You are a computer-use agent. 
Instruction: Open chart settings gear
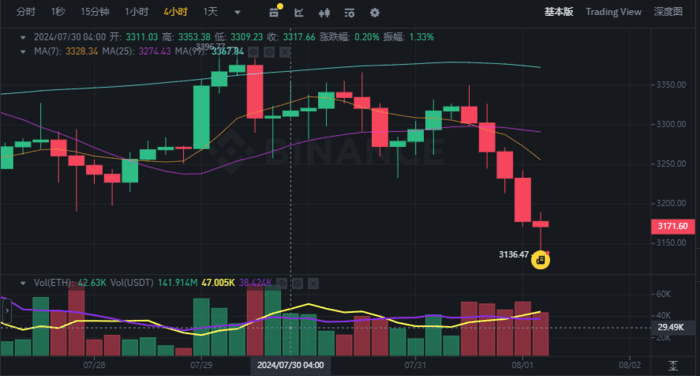coord(375,13)
